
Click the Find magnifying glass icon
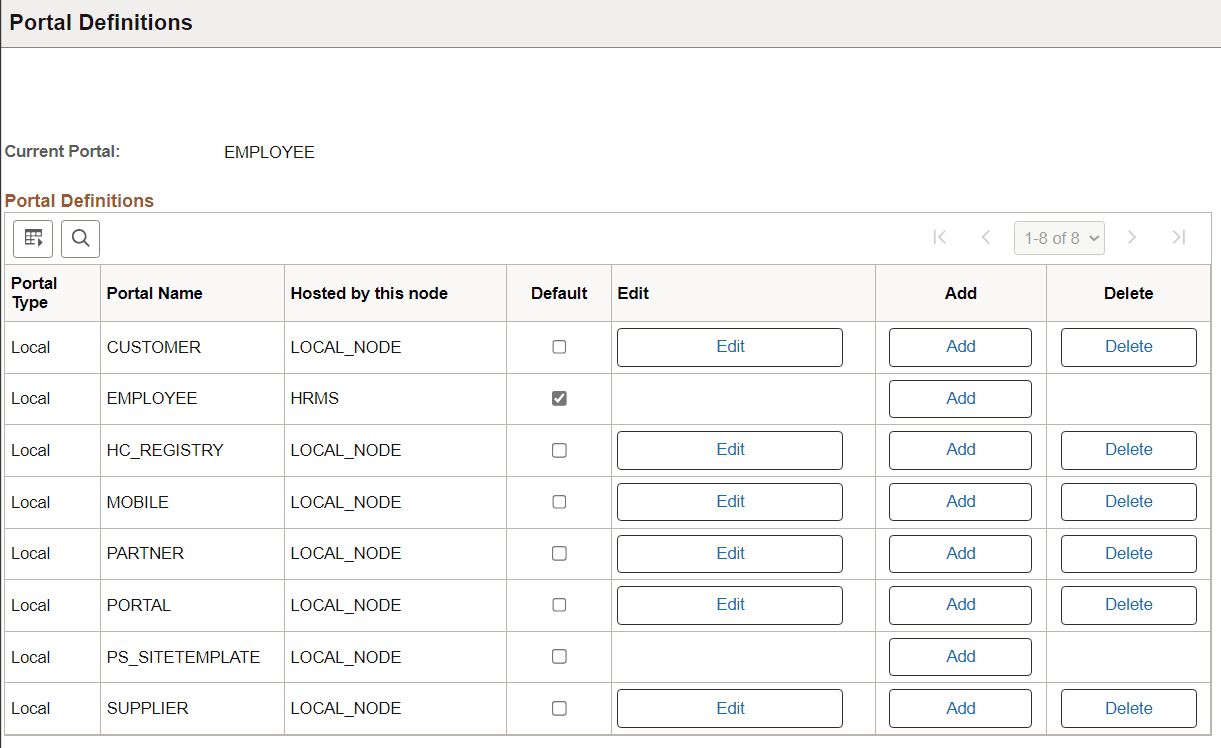[x=80, y=238]
